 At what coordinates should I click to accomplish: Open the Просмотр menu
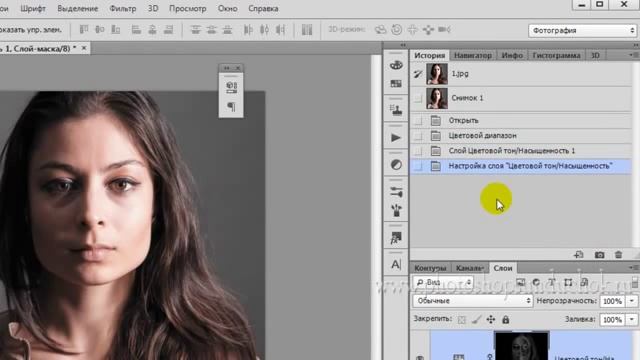click(188, 9)
